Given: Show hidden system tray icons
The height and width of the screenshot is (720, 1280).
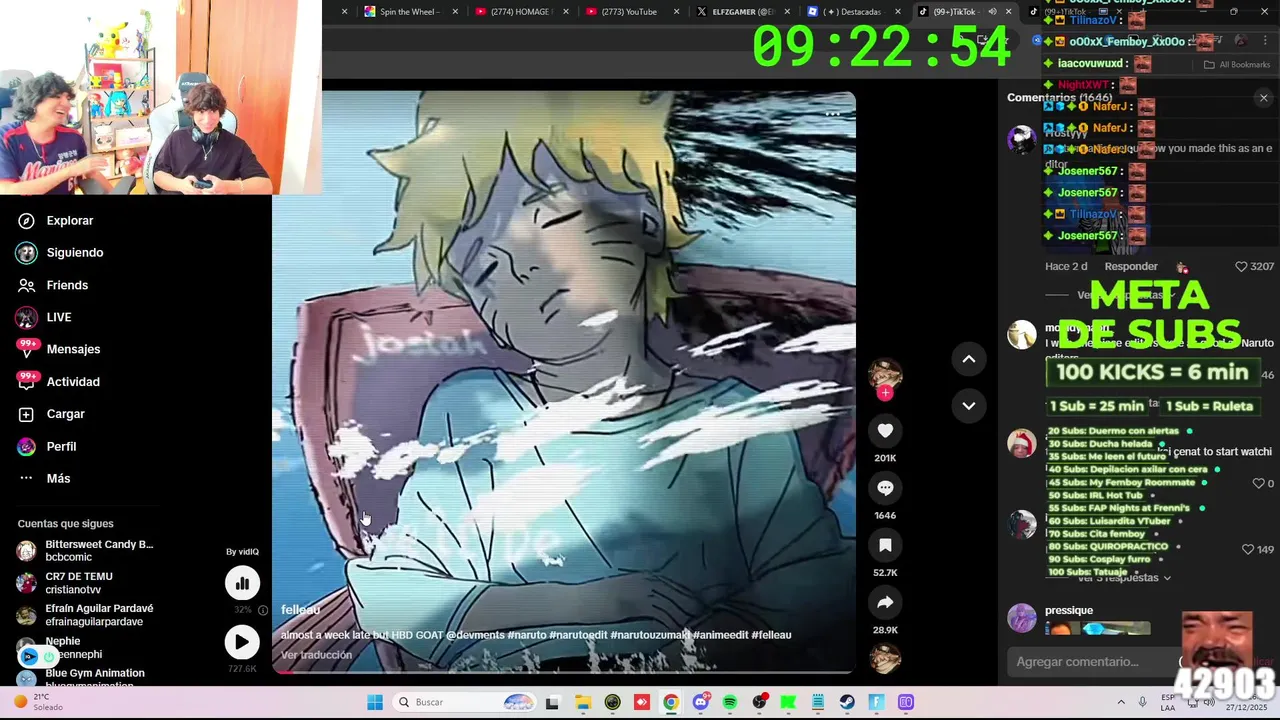Looking at the screenshot, I should pyautogui.click(x=1120, y=702).
